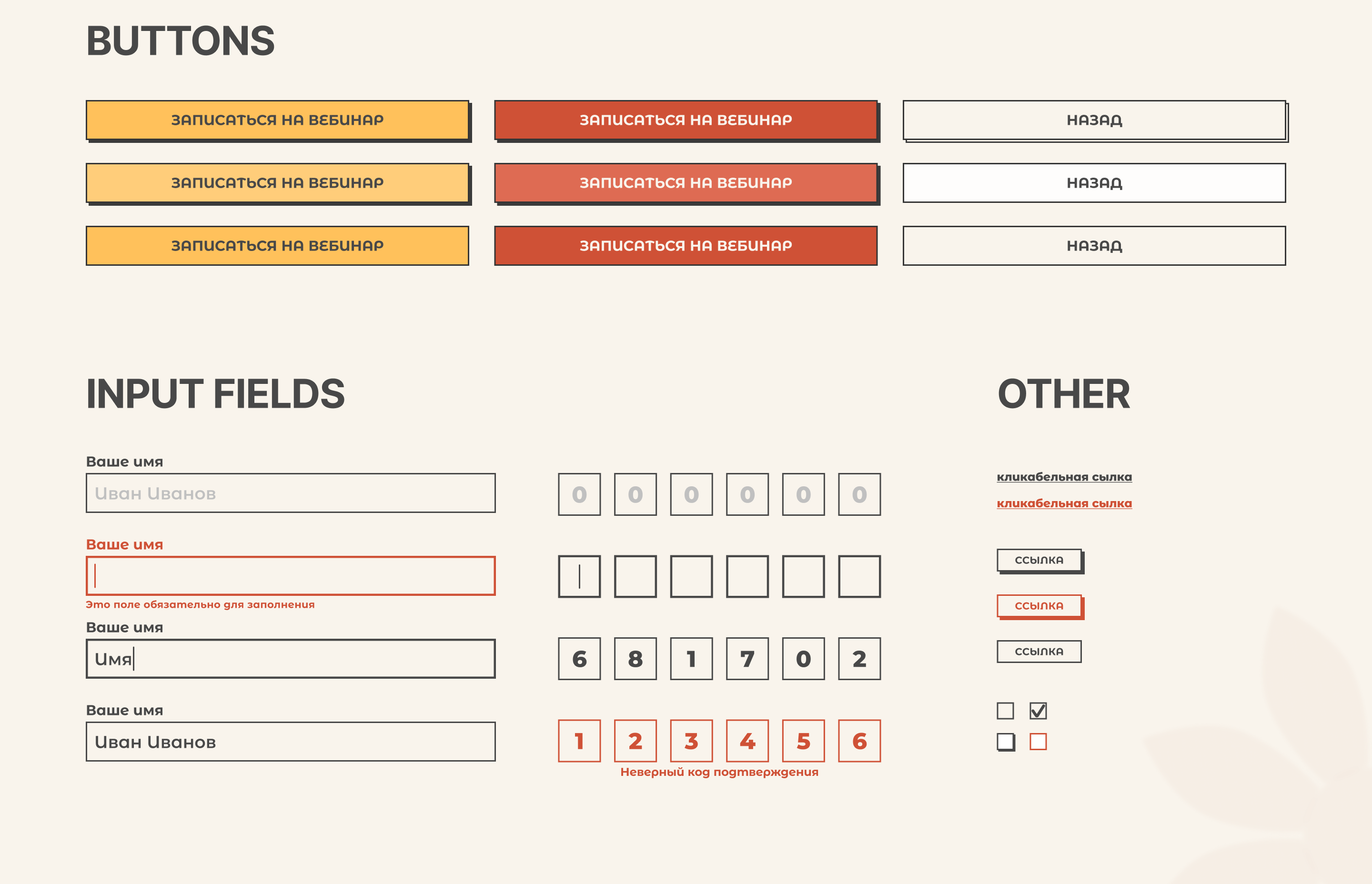Tick the checked checkbox with the checkmark
Viewport: 1372px width, 884px height.
[1038, 711]
